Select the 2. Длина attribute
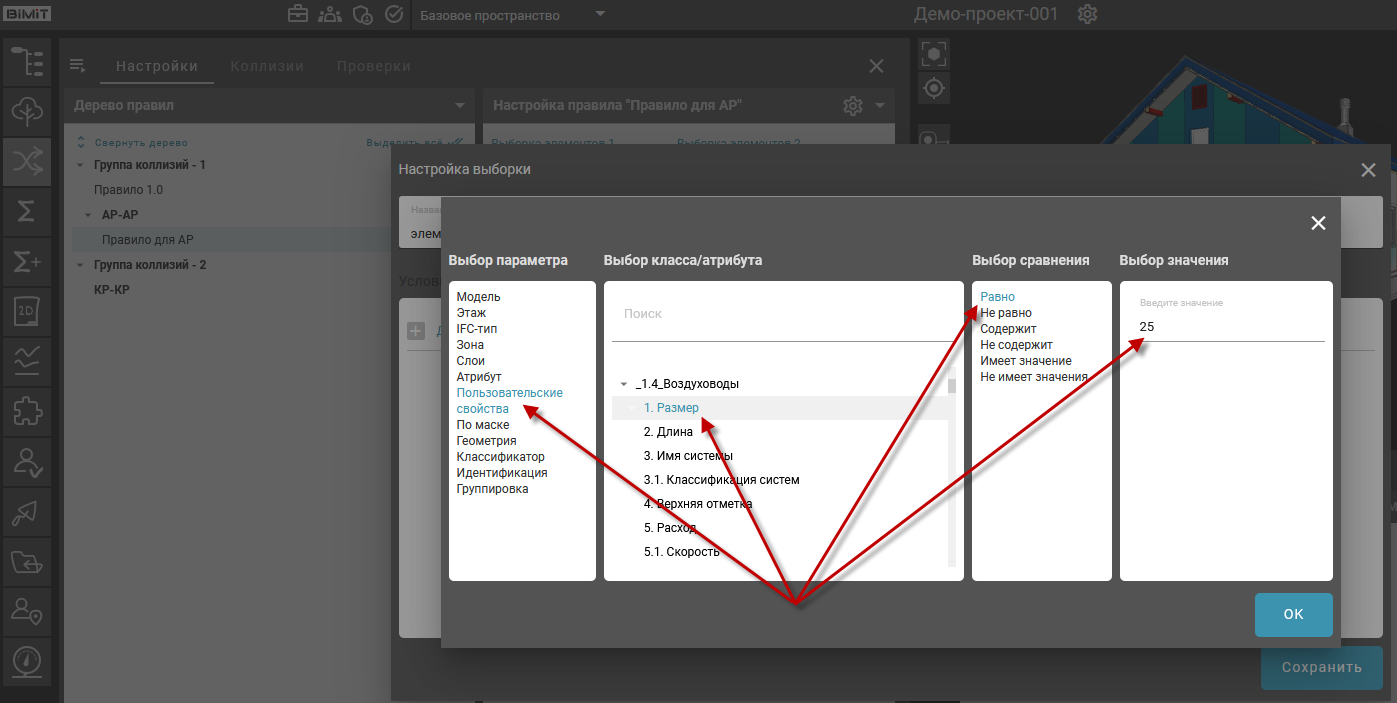The width and height of the screenshot is (1397, 703). tap(669, 432)
